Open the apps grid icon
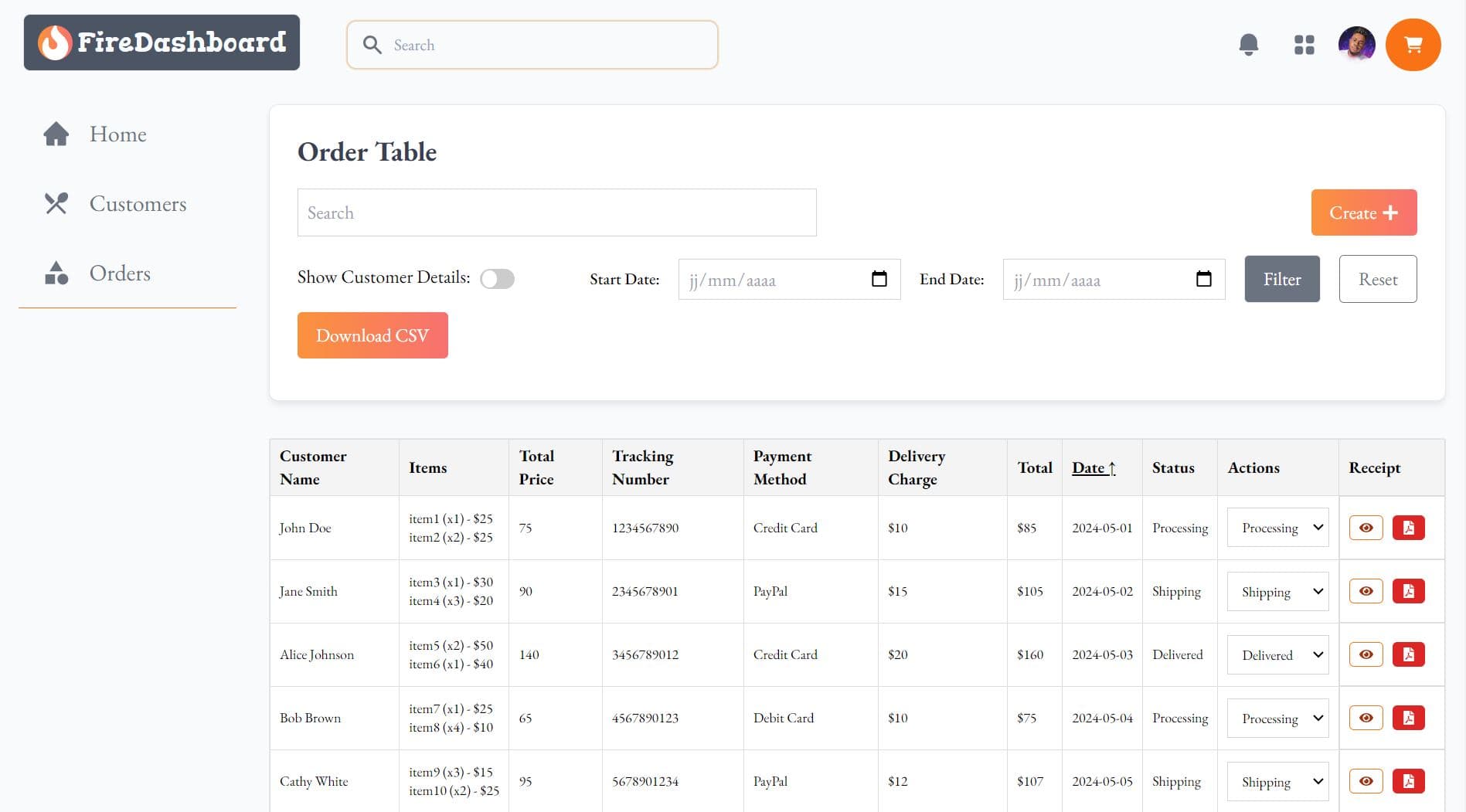This screenshot has height=812, width=1466. [1304, 45]
